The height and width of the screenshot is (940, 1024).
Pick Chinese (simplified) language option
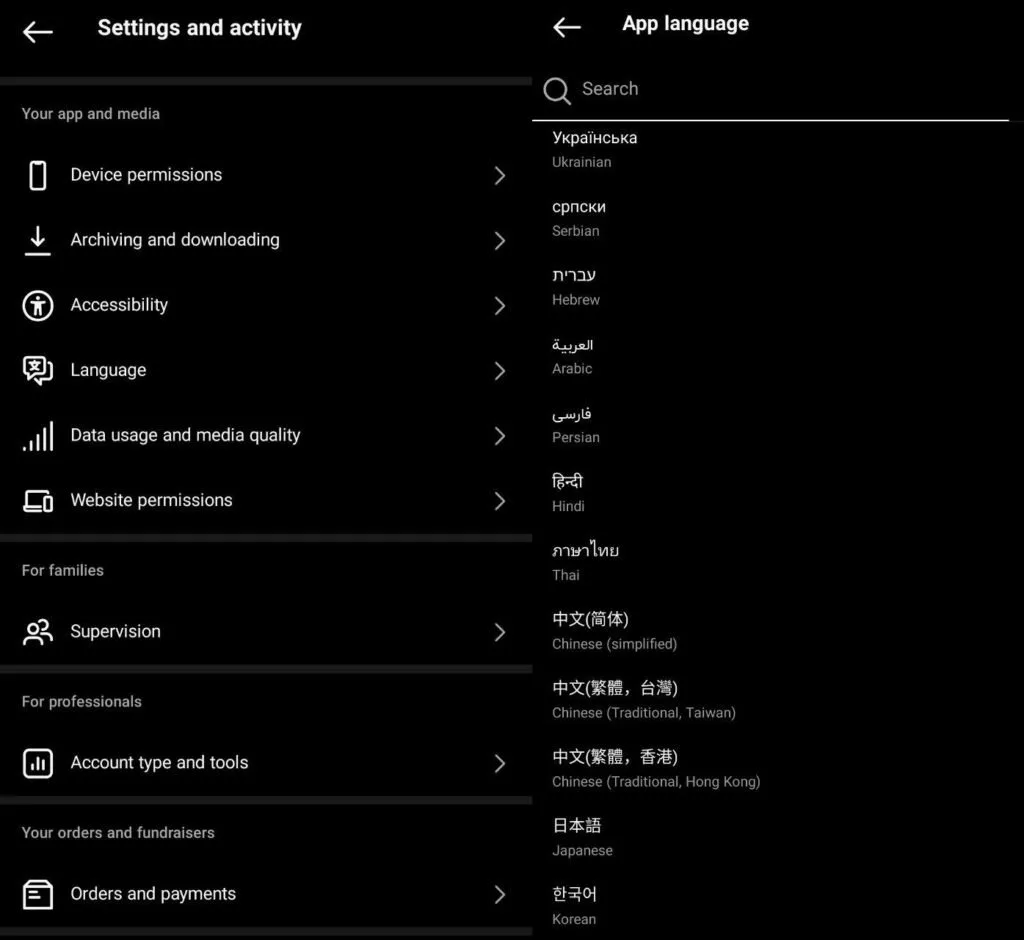tap(614, 630)
